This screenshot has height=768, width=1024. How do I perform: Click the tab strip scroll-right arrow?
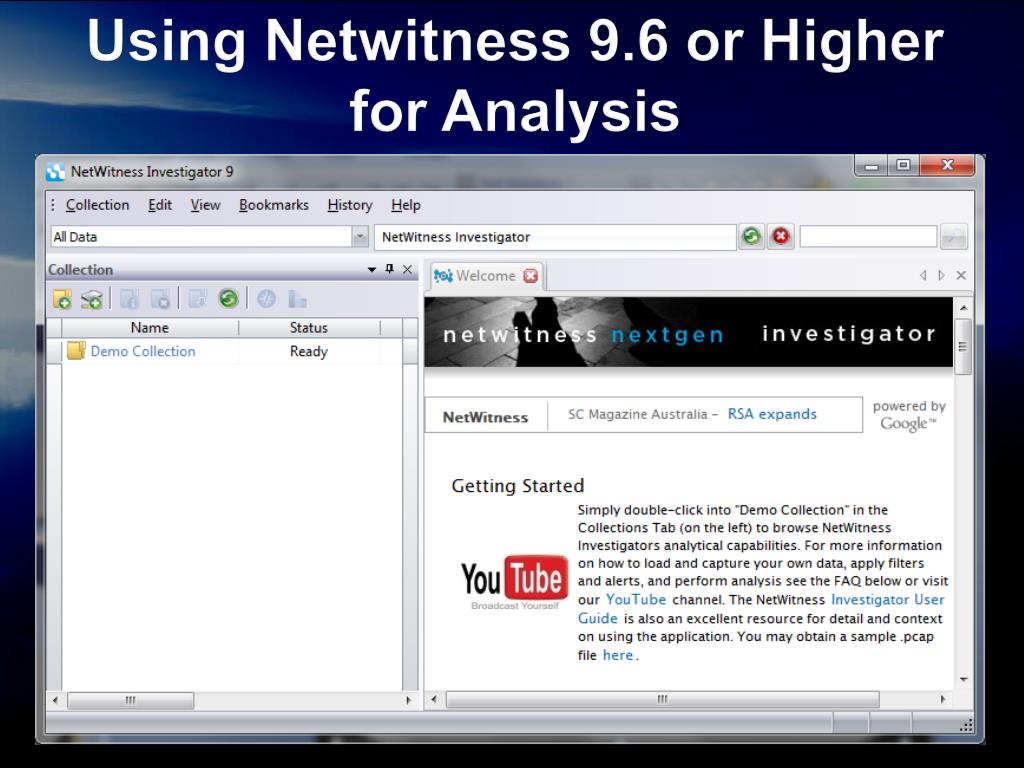coord(941,276)
